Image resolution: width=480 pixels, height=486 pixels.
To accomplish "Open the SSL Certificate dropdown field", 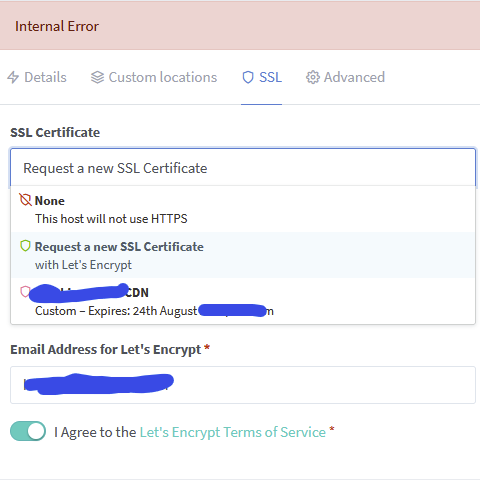I will 243,167.
